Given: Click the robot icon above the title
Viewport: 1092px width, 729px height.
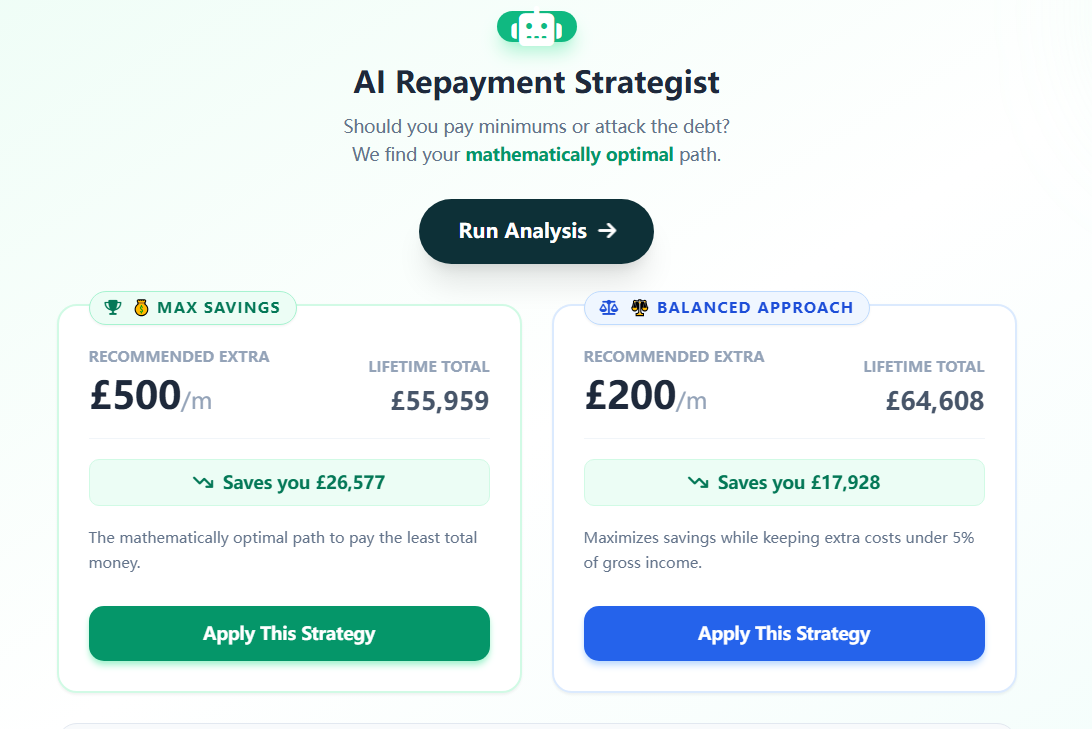Looking at the screenshot, I should (x=536, y=27).
